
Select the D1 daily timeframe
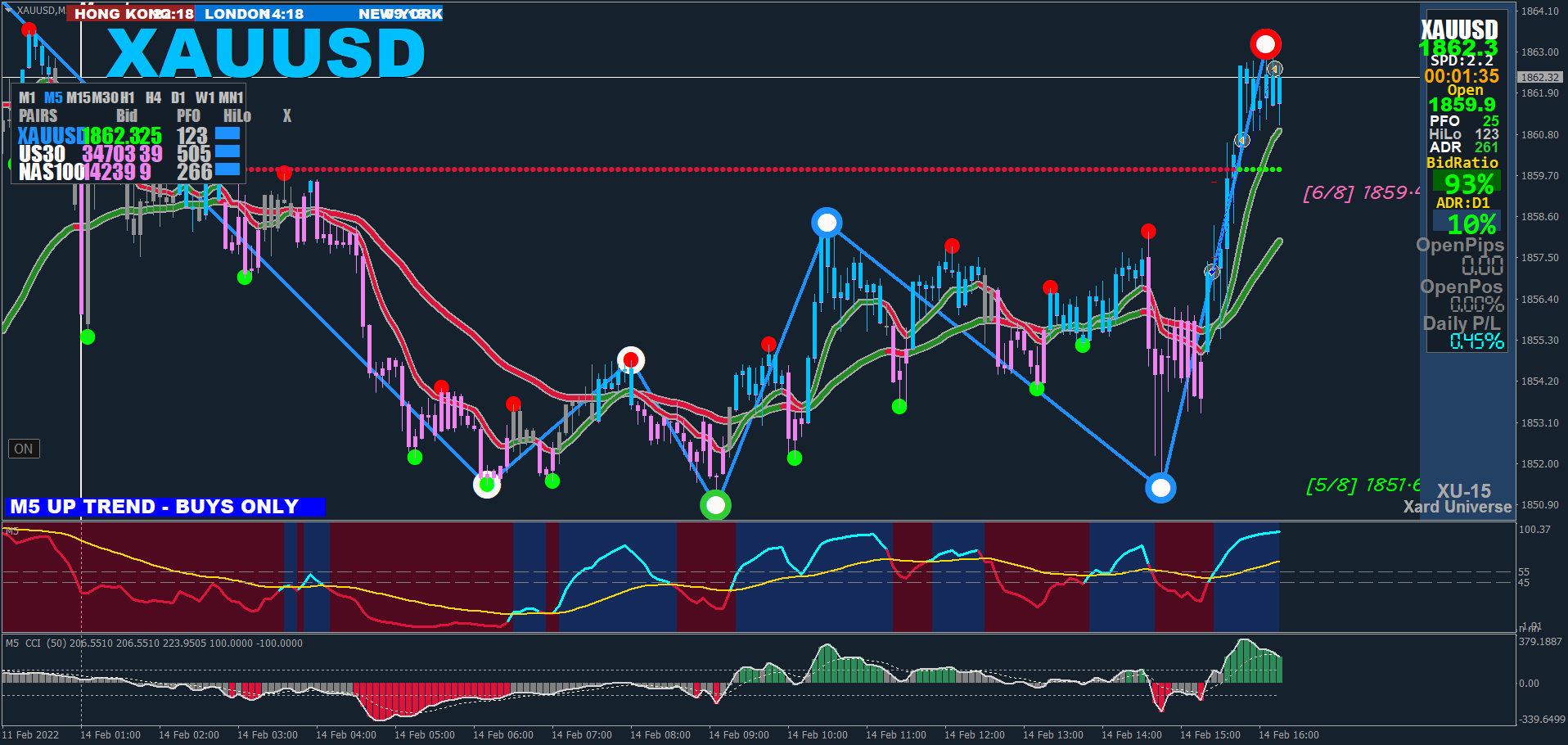pos(178,97)
